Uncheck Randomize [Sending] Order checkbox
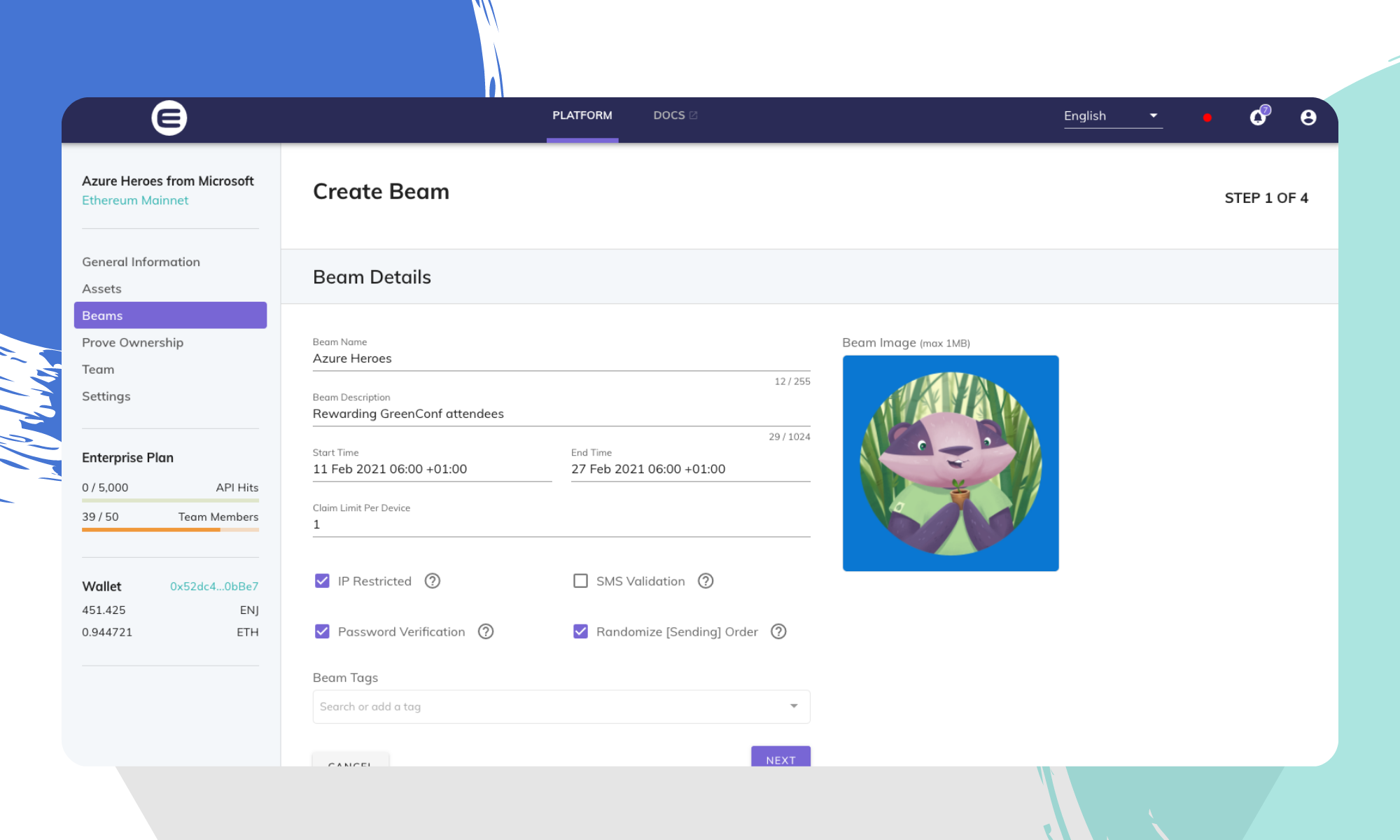 pos(580,631)
